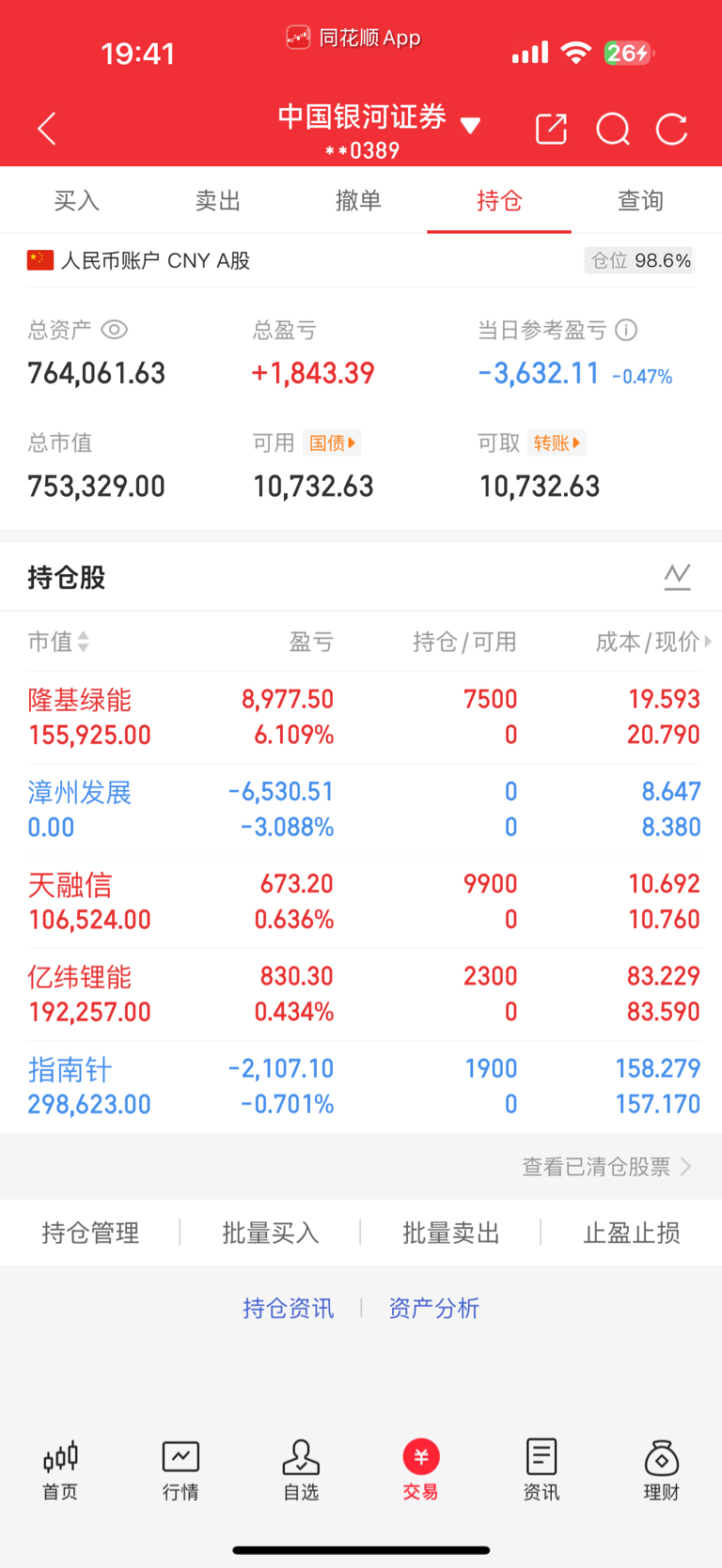Tap 批量买入 button

[271, 1233]
